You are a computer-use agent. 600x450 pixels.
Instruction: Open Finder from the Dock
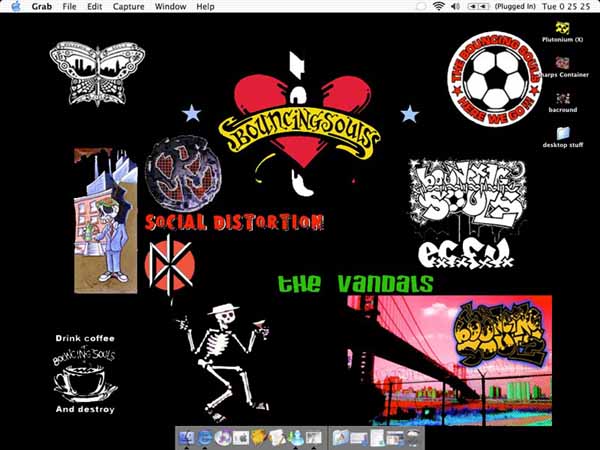tap(187, 438)
